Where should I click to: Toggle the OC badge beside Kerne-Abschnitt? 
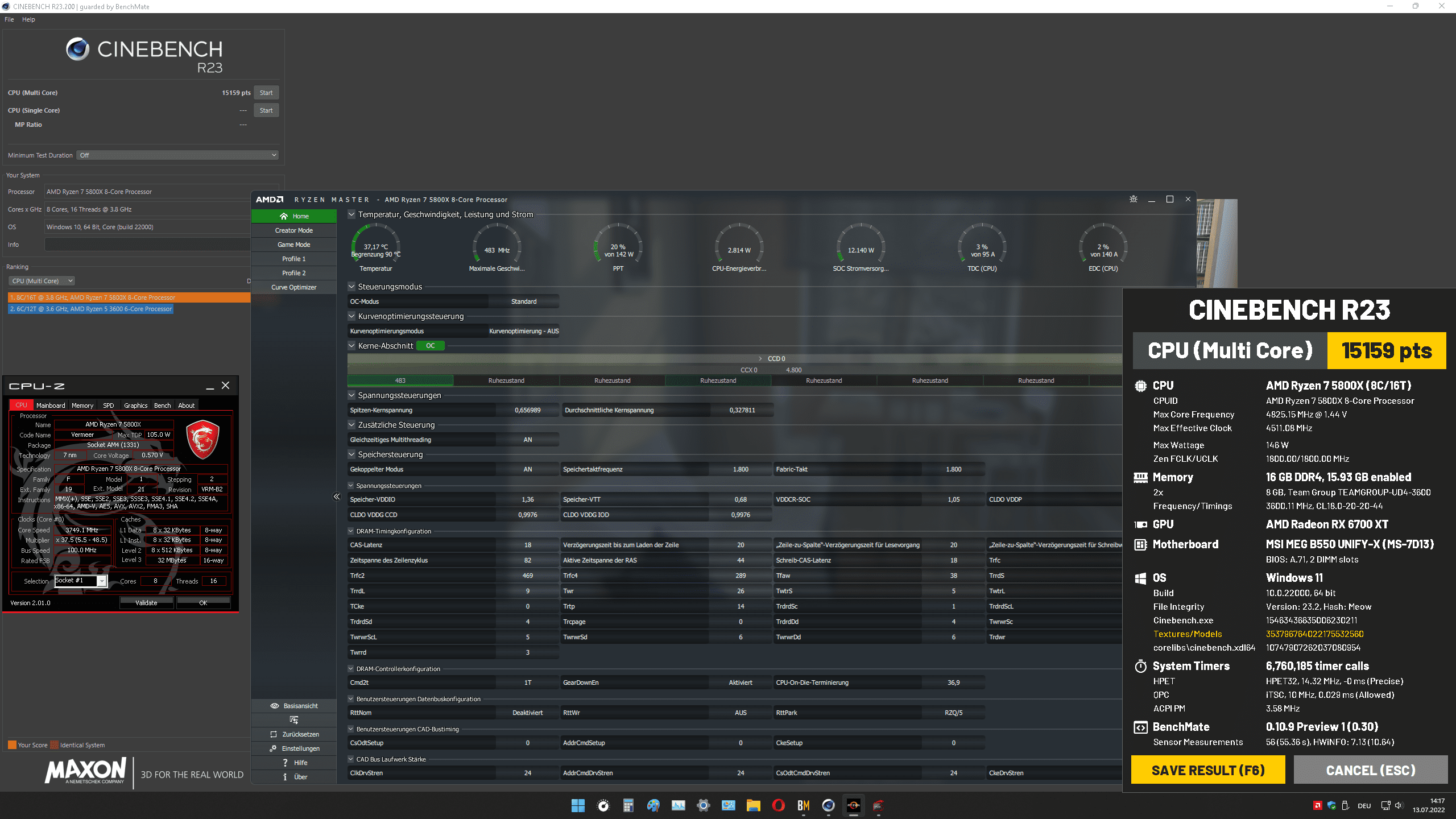[431, 346]
